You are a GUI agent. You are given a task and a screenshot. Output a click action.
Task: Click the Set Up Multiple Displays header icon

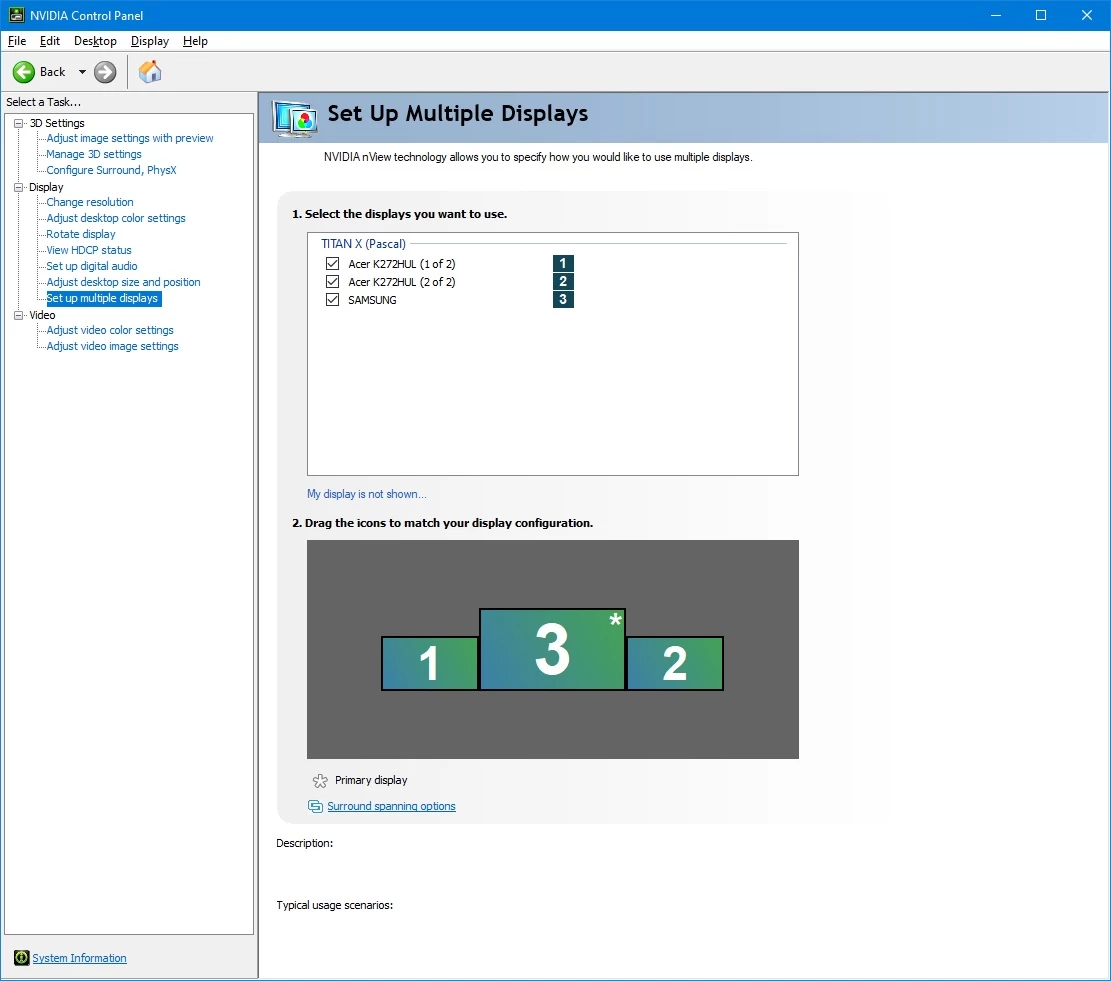(295, 118)
